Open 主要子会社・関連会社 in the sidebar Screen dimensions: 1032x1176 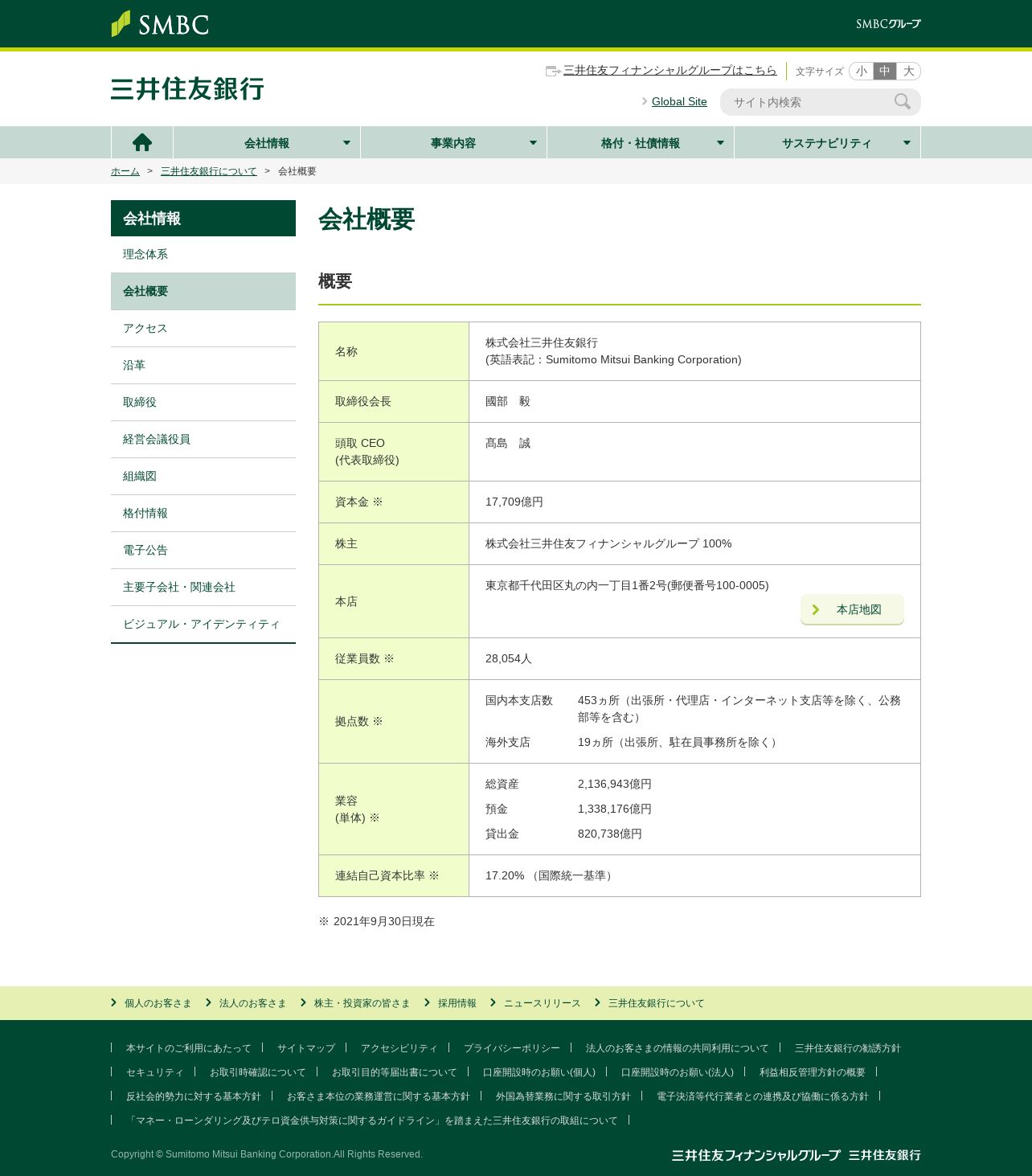coord(203,587)
